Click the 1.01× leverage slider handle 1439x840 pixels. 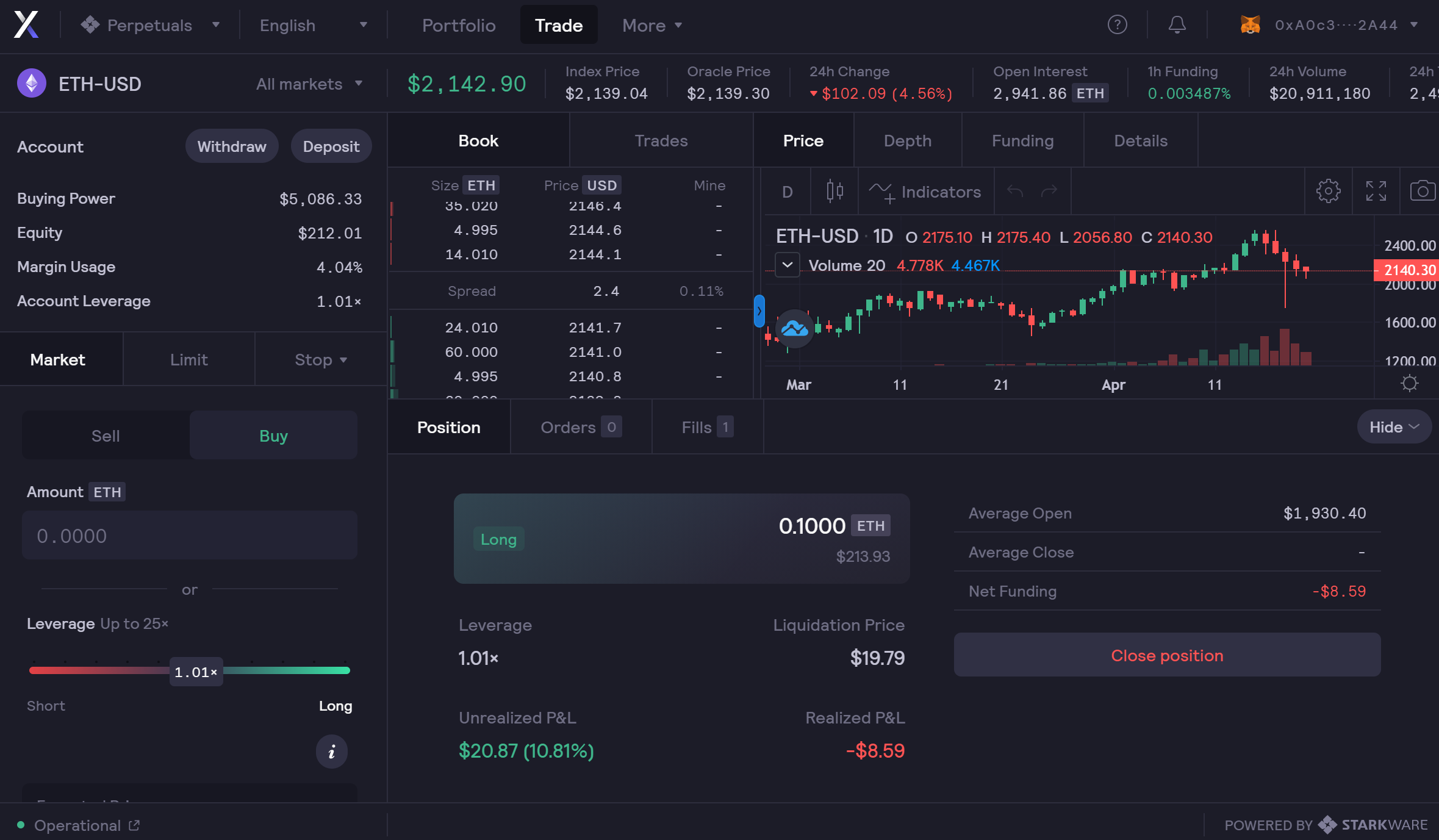[x=196, y=672]
